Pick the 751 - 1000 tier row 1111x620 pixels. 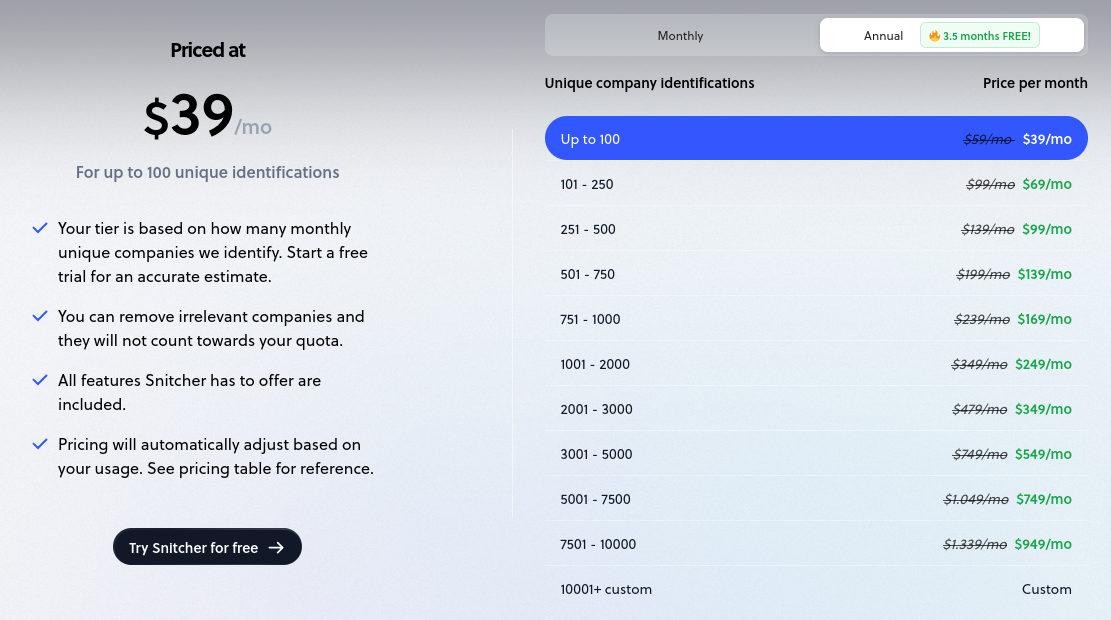pos(816,319)
